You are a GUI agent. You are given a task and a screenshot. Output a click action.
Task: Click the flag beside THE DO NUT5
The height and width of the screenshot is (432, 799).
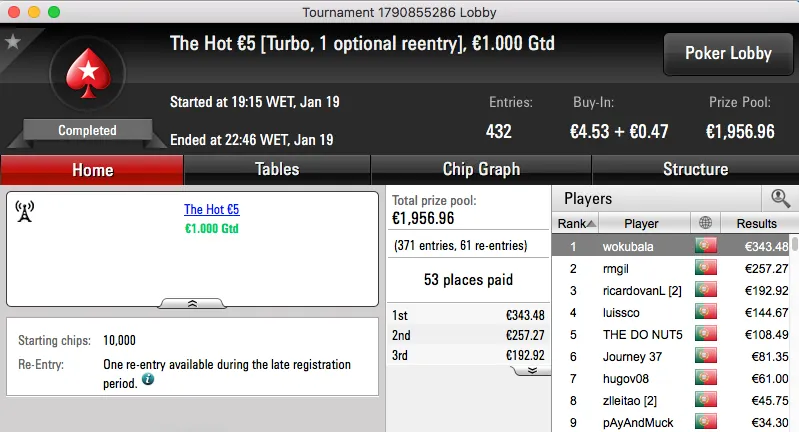point(707,334)
